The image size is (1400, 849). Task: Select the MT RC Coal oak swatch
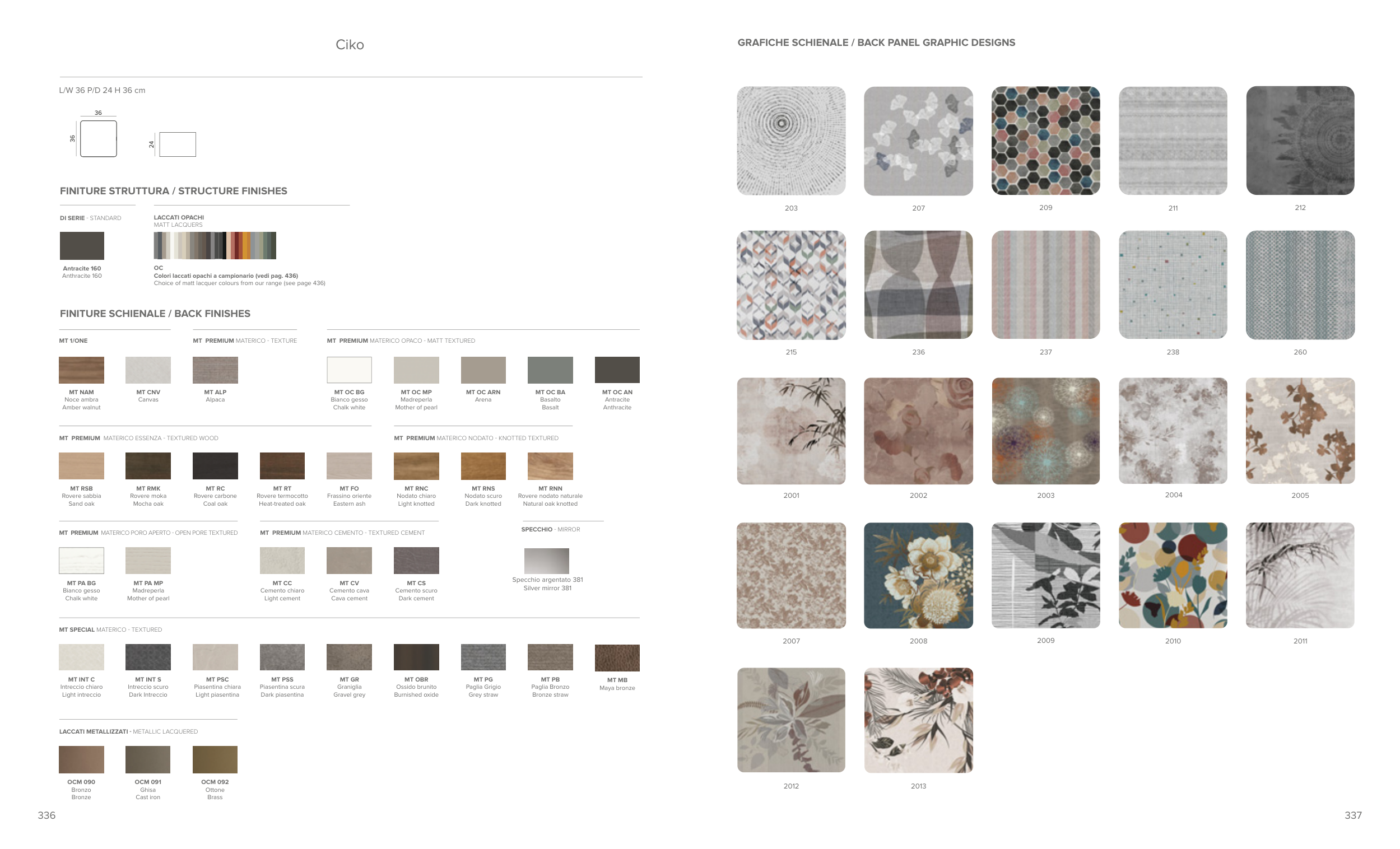click(215, 466)
